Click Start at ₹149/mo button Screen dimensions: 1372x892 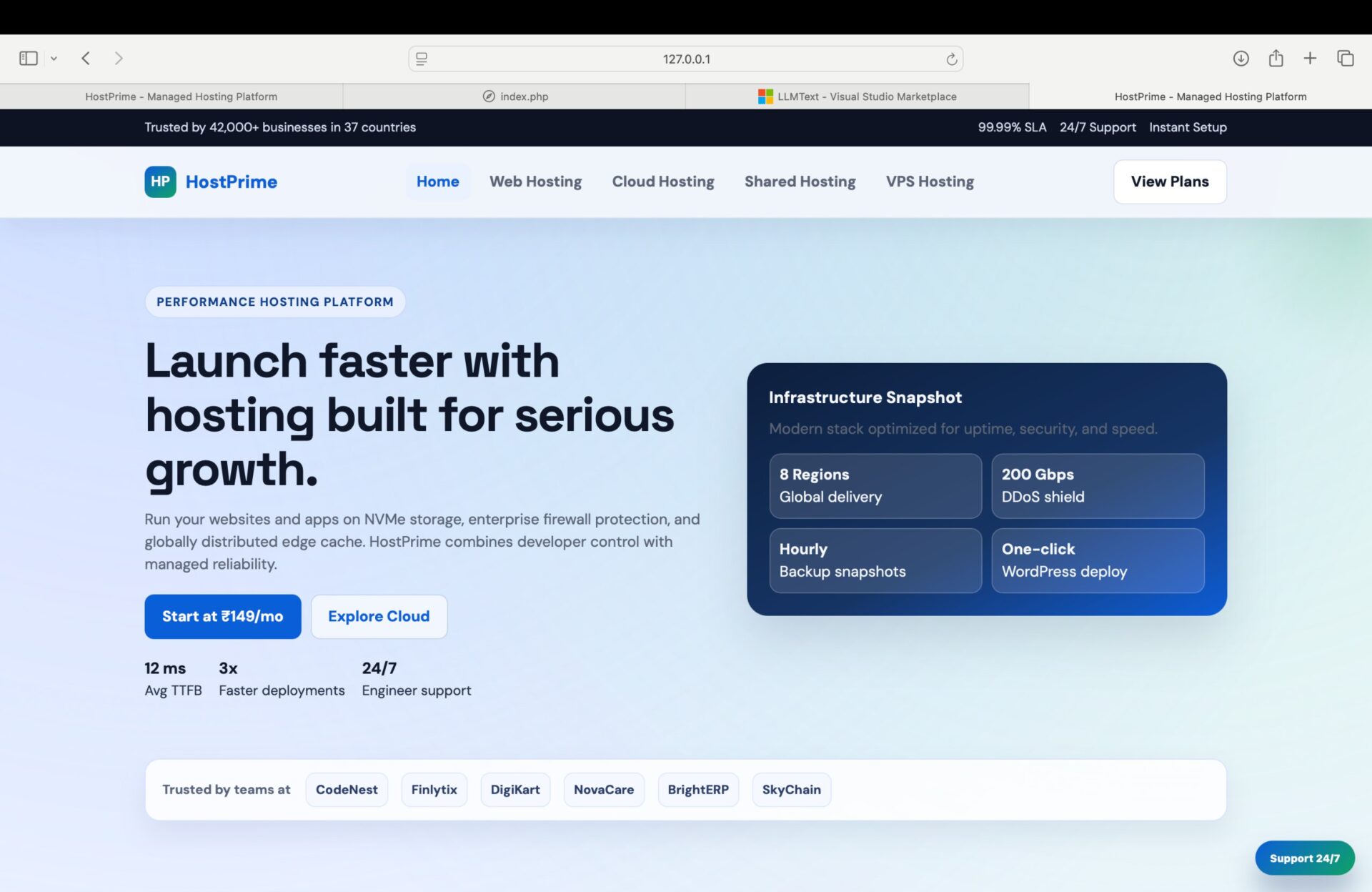[222, 616]
